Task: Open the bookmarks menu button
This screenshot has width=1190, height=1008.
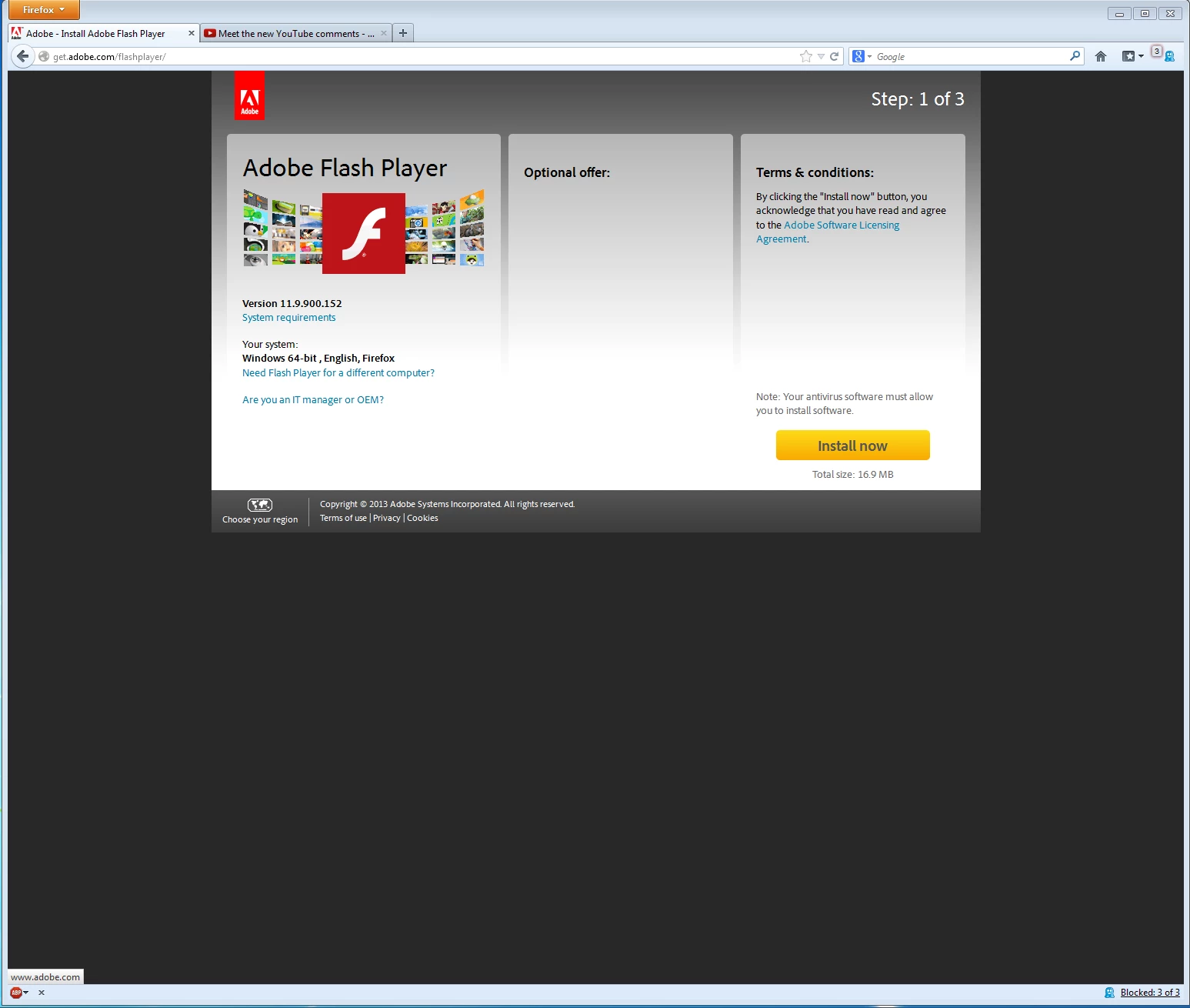Action: click(1132, 56)
